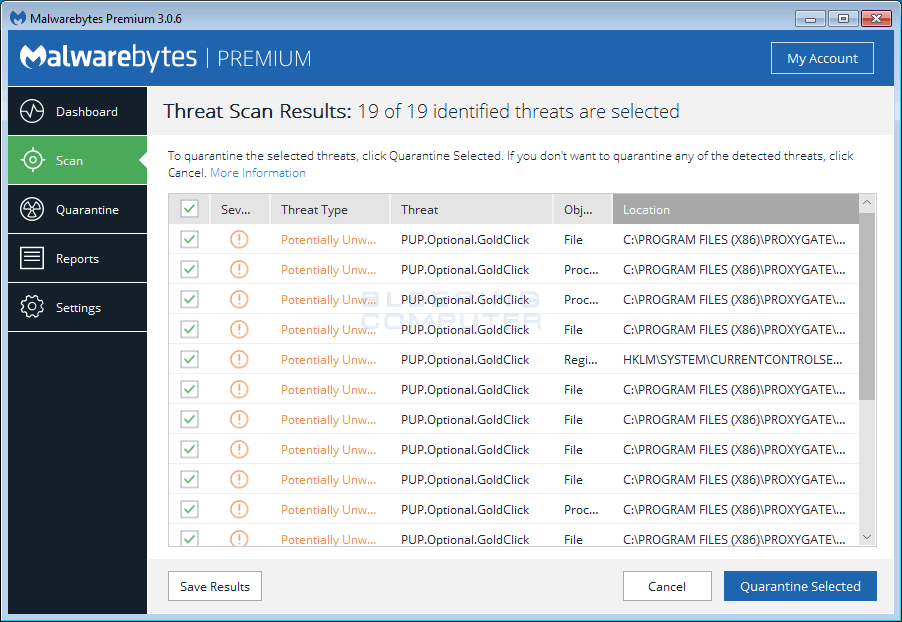Click the Quarantine radiation icon in sidebar
The image size is (902, 622).
click(x=32, y=209)
